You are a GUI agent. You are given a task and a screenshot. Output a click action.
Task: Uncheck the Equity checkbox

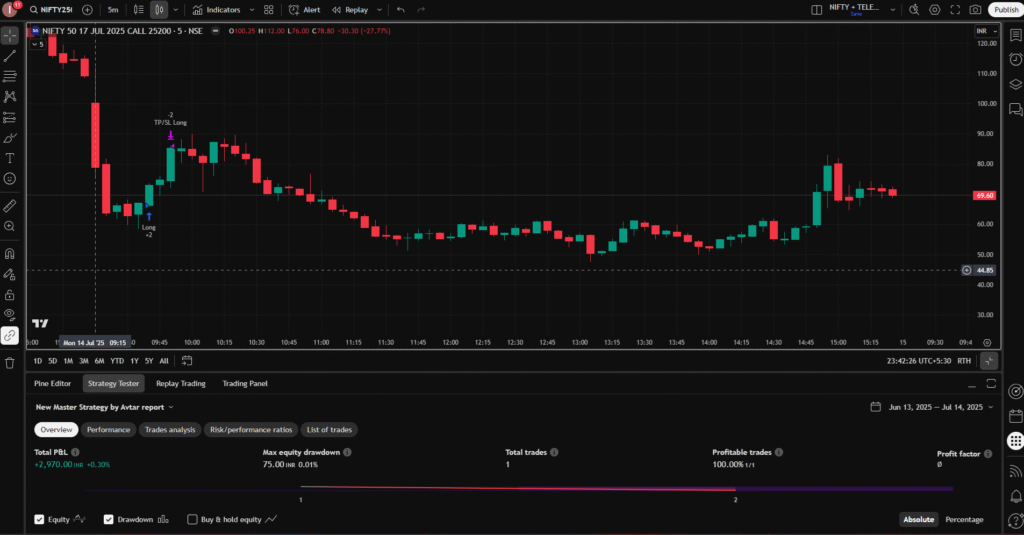point(39,519)
